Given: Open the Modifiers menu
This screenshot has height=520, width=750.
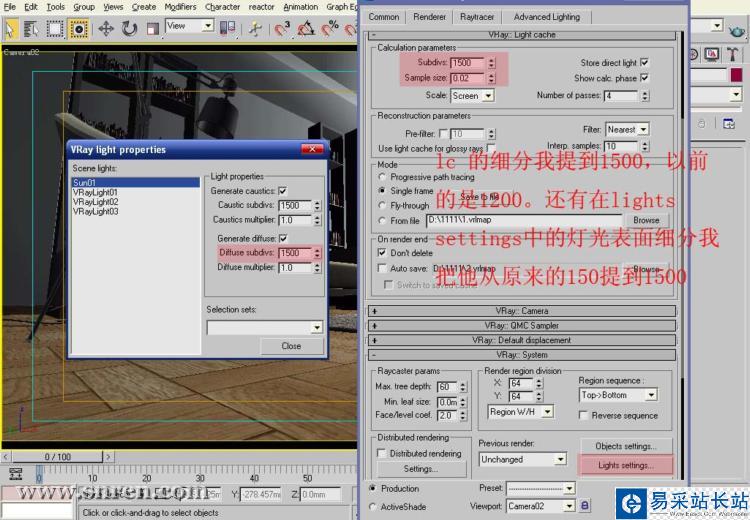Looking at the screenshot, I should 180,7.
